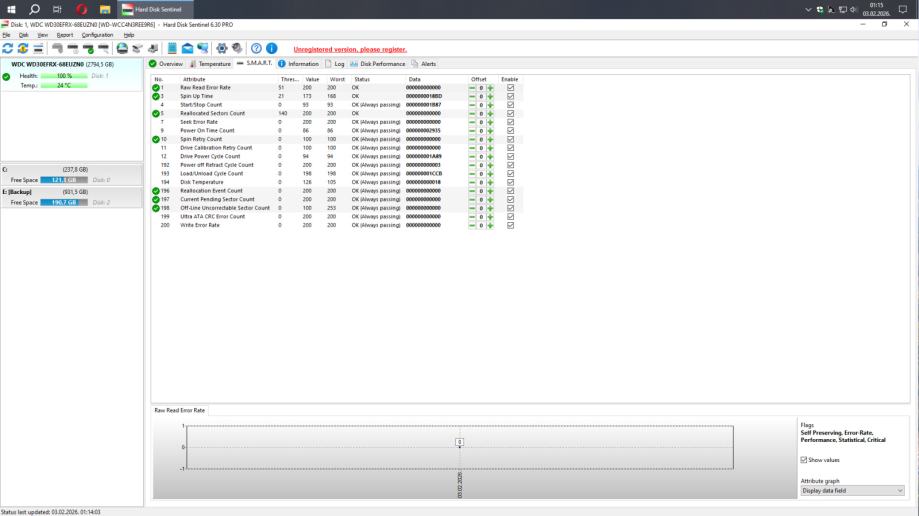The image size is (919, 516).
Task: Open the File menu
Action: click(6, 35)
